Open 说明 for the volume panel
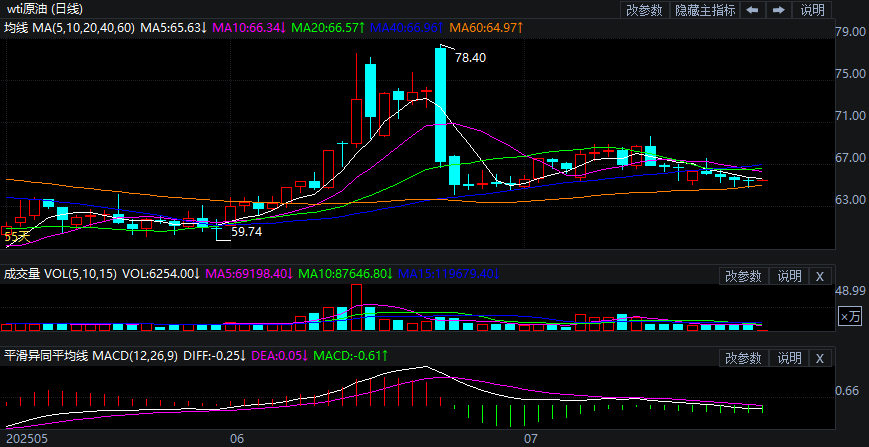 (x=789, y=275)
